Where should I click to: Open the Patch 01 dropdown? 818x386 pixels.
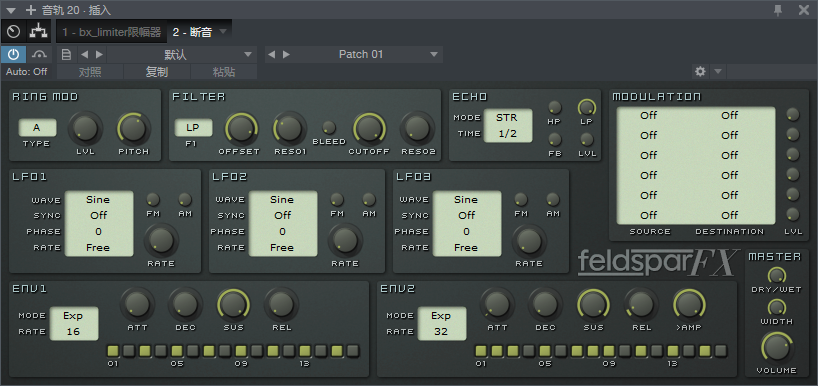coord(368,54)
